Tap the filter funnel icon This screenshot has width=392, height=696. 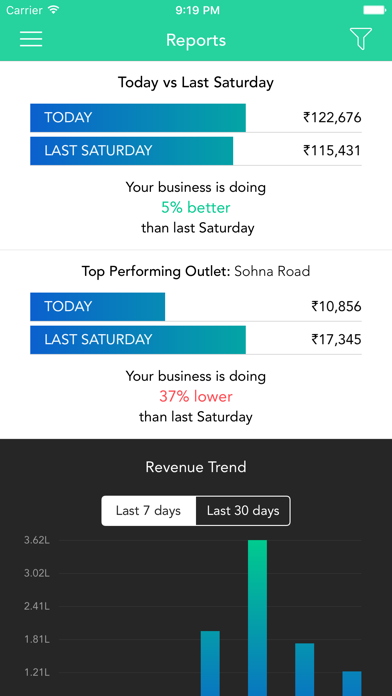tap(360, 39)
